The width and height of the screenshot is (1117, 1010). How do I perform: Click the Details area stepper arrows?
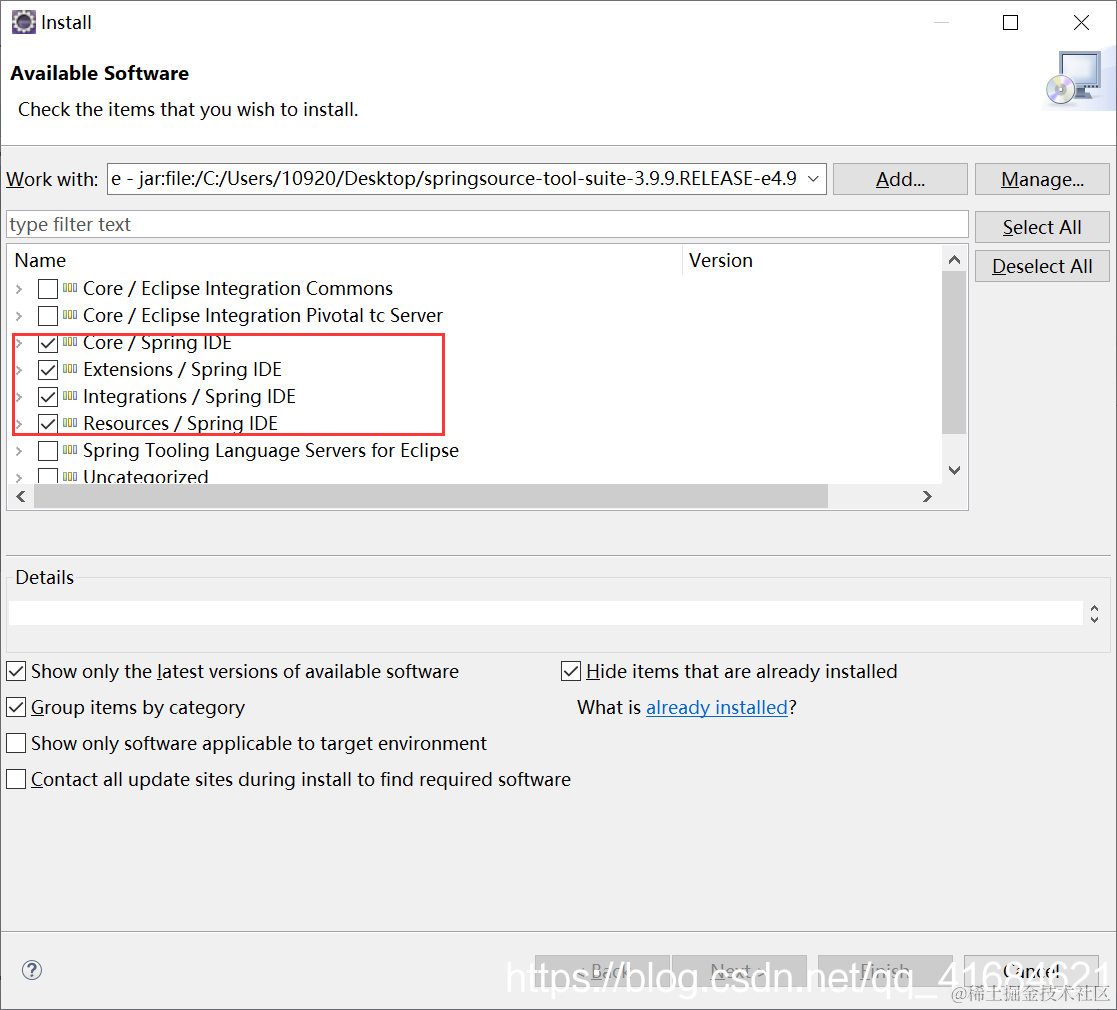[1094, 613]
